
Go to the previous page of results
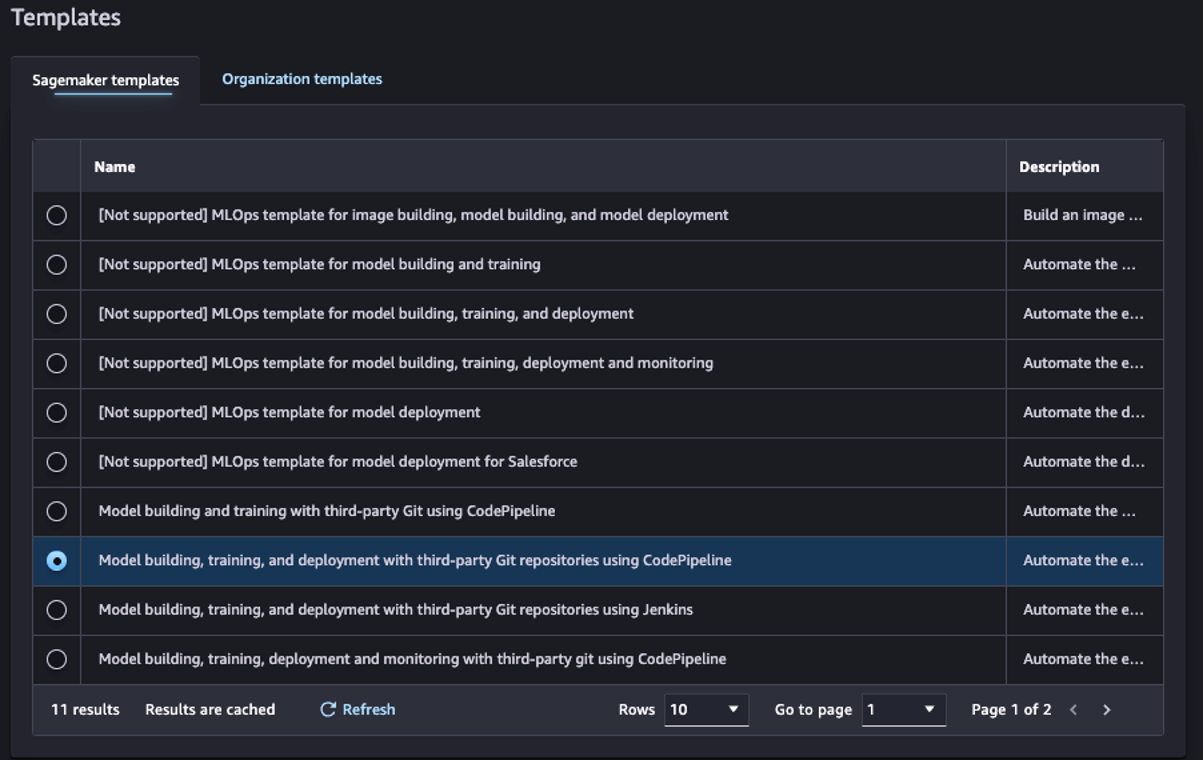[1073, 709]
